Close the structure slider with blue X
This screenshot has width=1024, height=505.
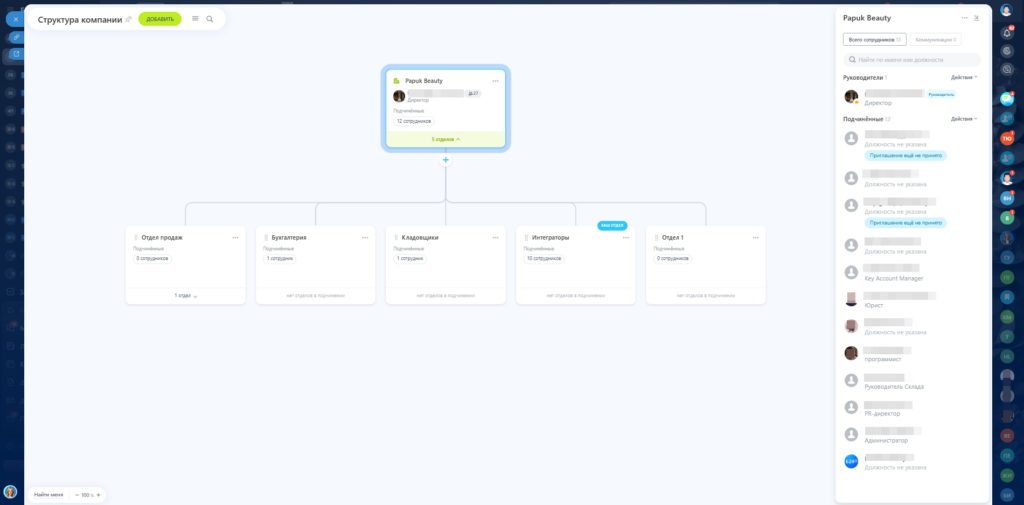click(16, 19)
